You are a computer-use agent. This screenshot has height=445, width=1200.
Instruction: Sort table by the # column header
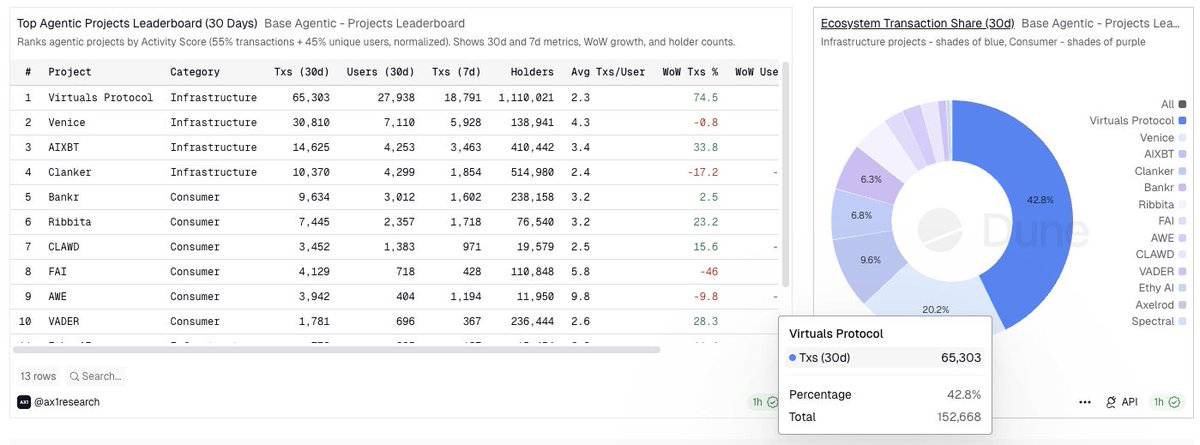click(x=28, y=72)
